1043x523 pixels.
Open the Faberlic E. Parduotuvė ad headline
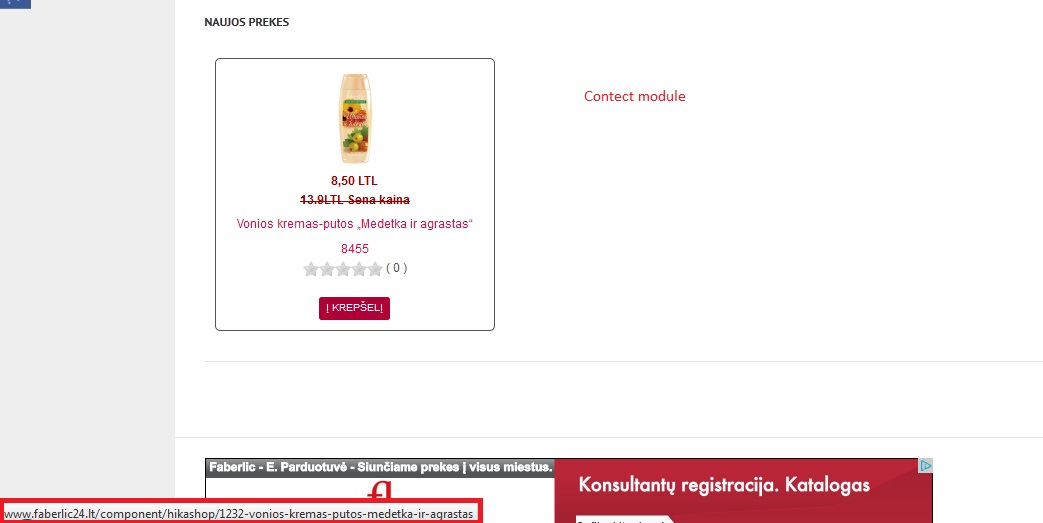(x=380, y=467)
